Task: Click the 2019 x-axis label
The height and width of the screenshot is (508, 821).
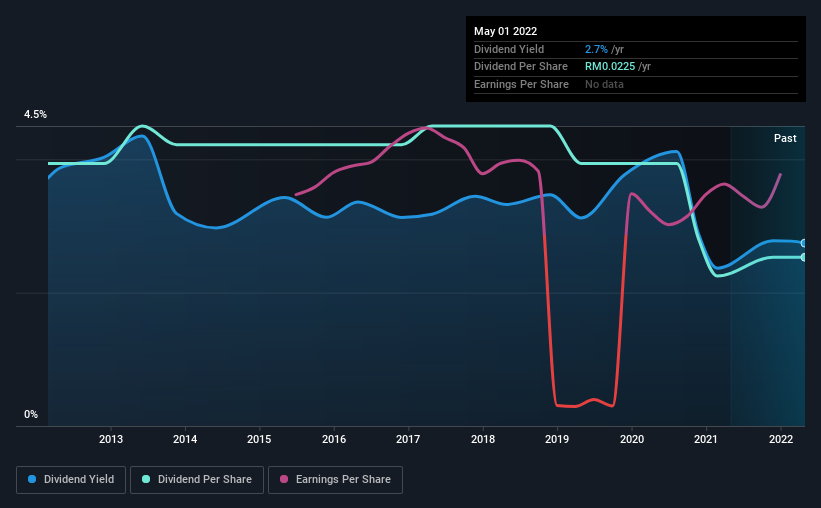Action: click(557, 439)
